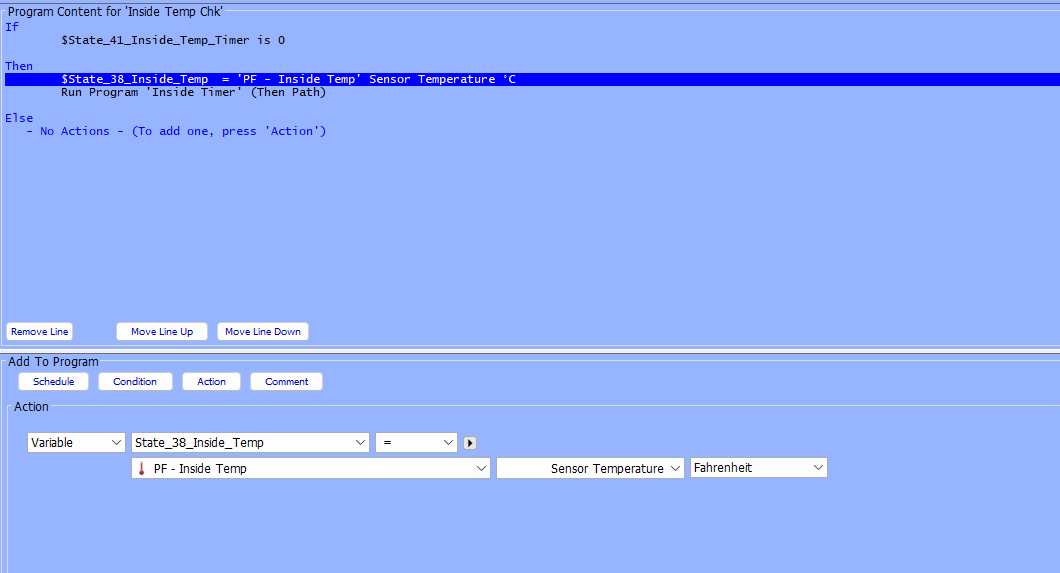Select the Else section header

19,118
